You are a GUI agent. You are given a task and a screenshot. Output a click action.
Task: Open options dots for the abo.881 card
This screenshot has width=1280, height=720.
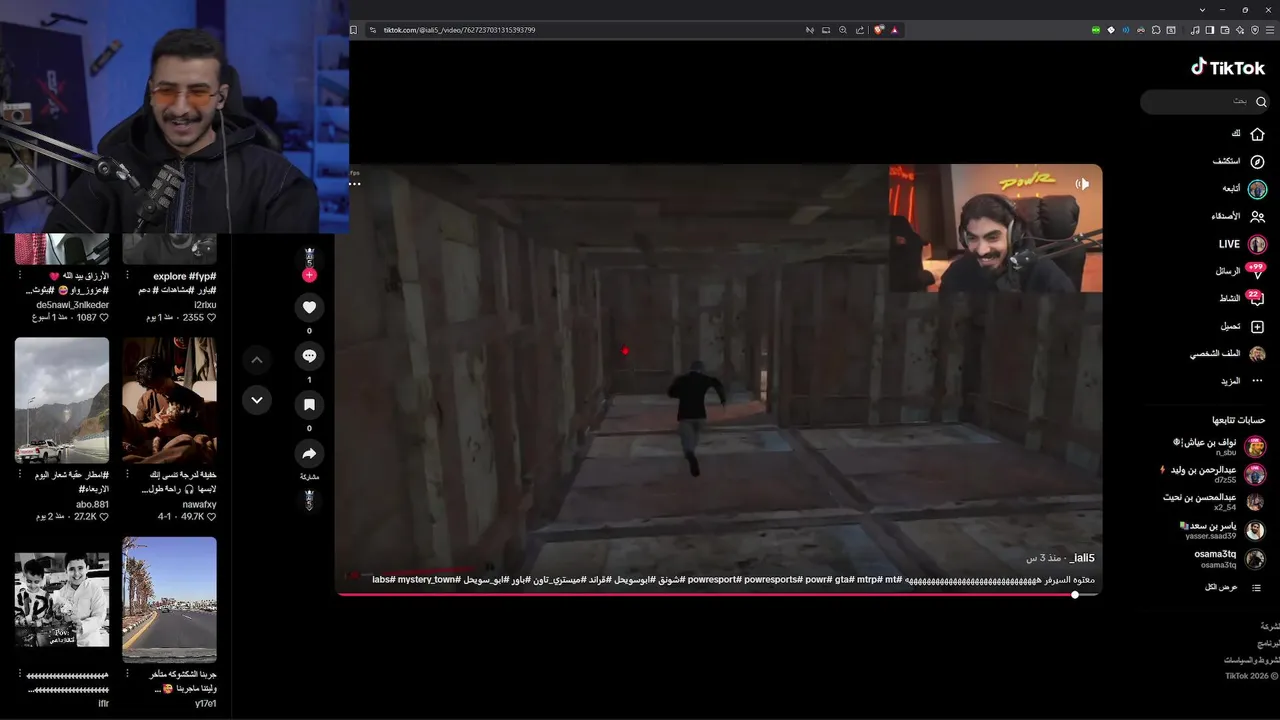[x=19, y=474]
